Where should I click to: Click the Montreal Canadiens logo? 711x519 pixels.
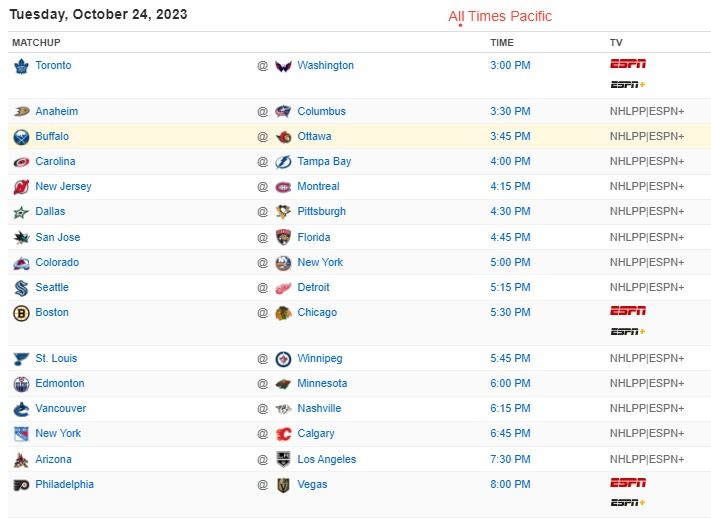[285, 187]
